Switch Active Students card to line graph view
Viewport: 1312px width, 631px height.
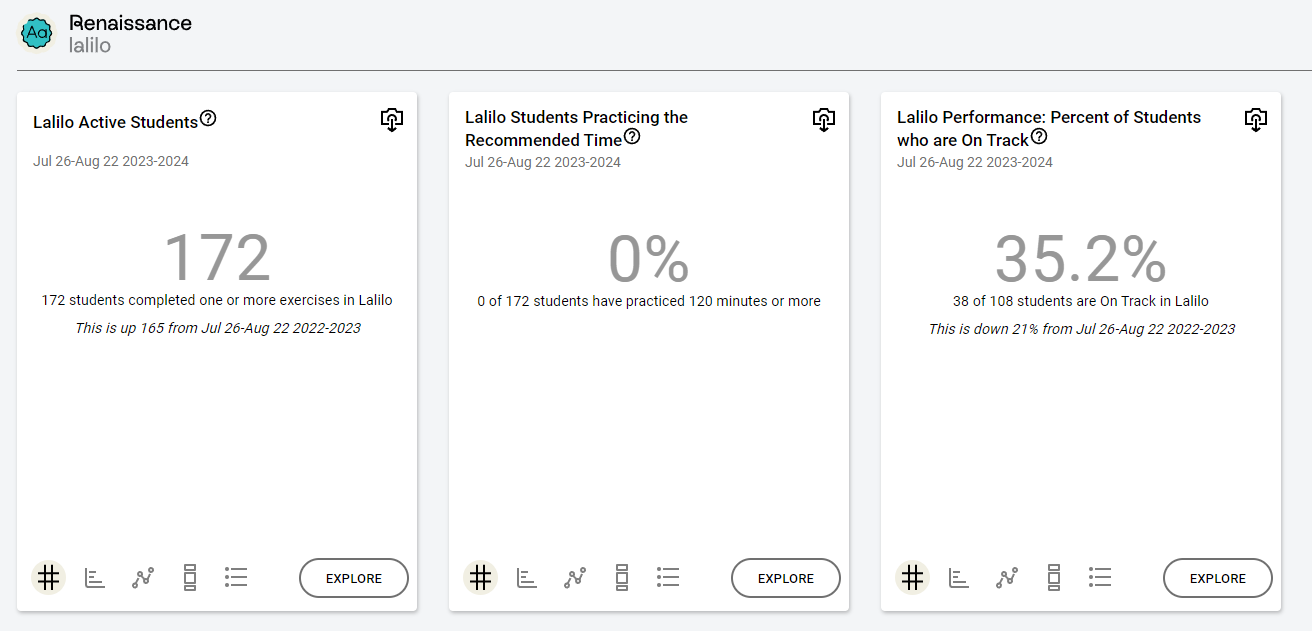(x=142, y=578)
